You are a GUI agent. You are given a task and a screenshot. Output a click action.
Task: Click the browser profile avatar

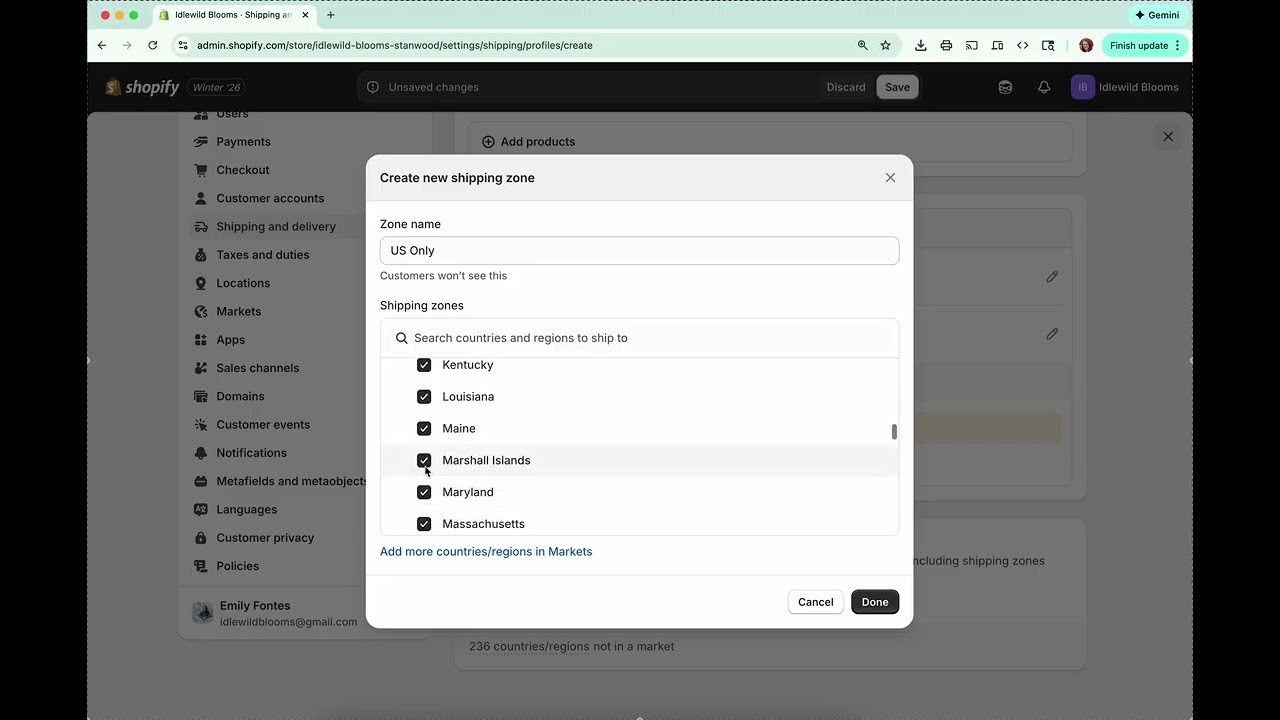coord(1086,45)
